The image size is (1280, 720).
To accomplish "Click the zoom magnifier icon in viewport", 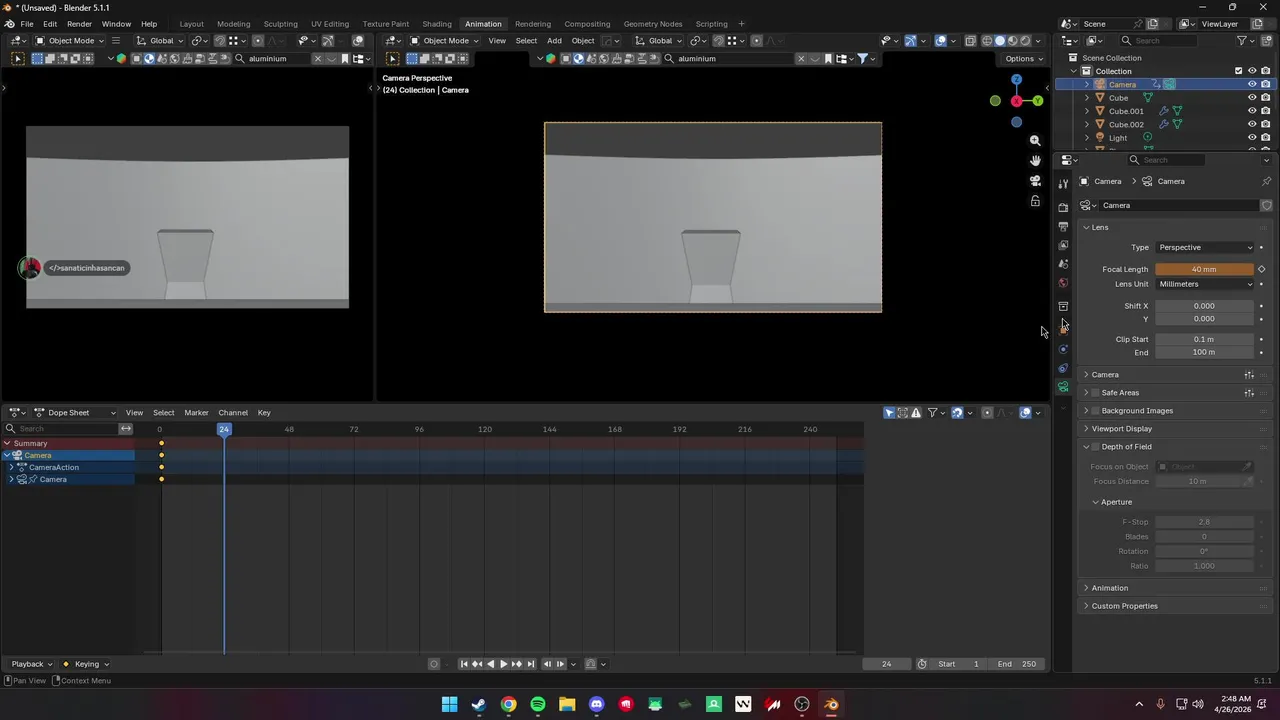I will [x=1035, y=141].
